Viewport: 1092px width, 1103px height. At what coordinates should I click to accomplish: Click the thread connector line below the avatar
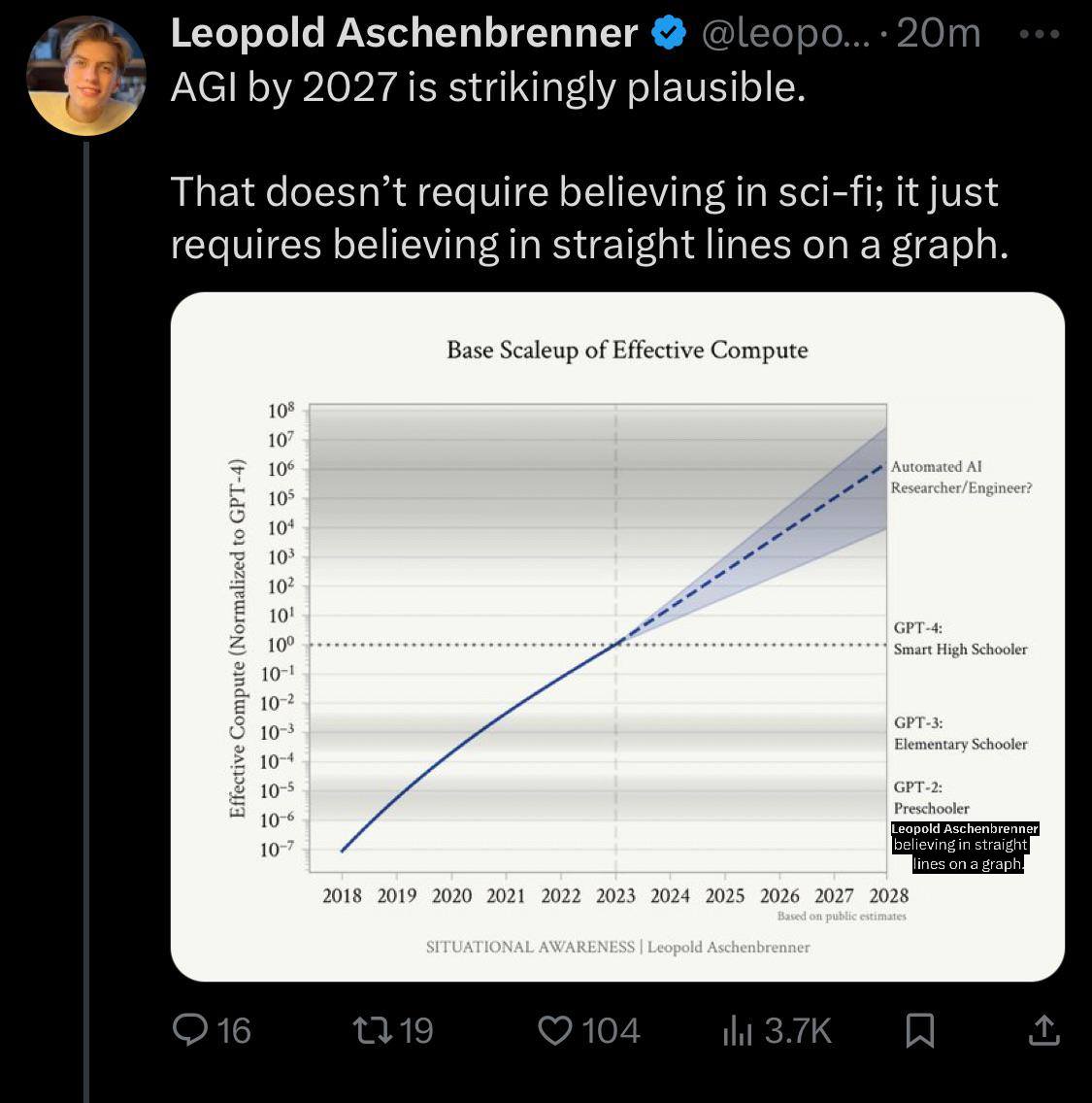pos(85,619)
